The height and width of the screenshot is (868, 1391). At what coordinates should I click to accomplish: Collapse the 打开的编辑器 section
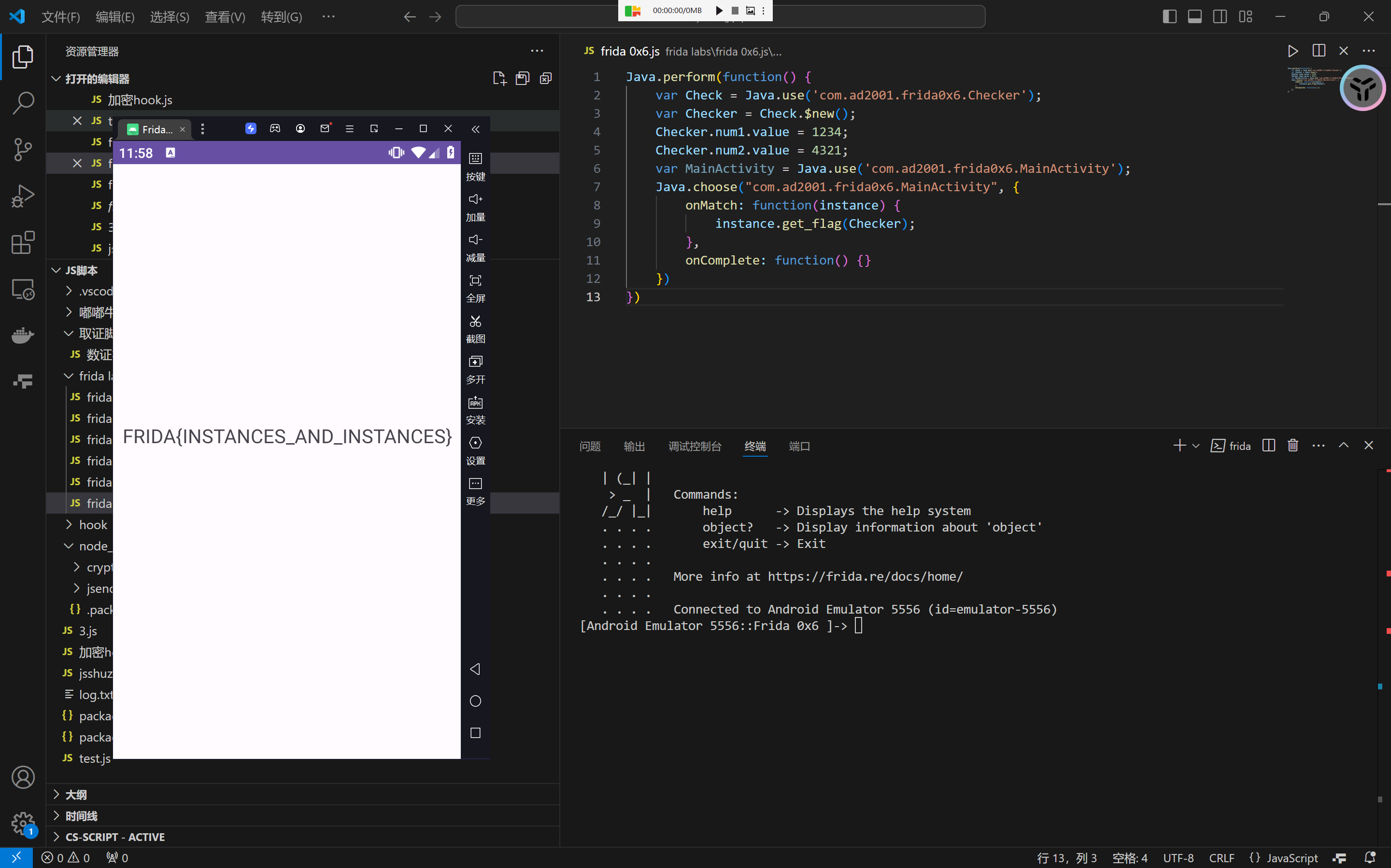click(57, 79)
